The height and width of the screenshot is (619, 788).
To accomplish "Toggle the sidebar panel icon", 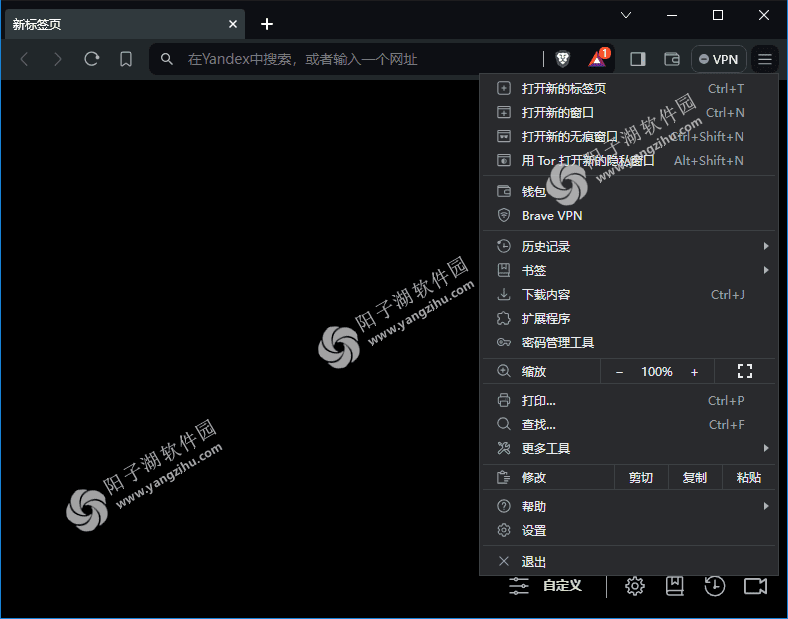I will point(637,59).
